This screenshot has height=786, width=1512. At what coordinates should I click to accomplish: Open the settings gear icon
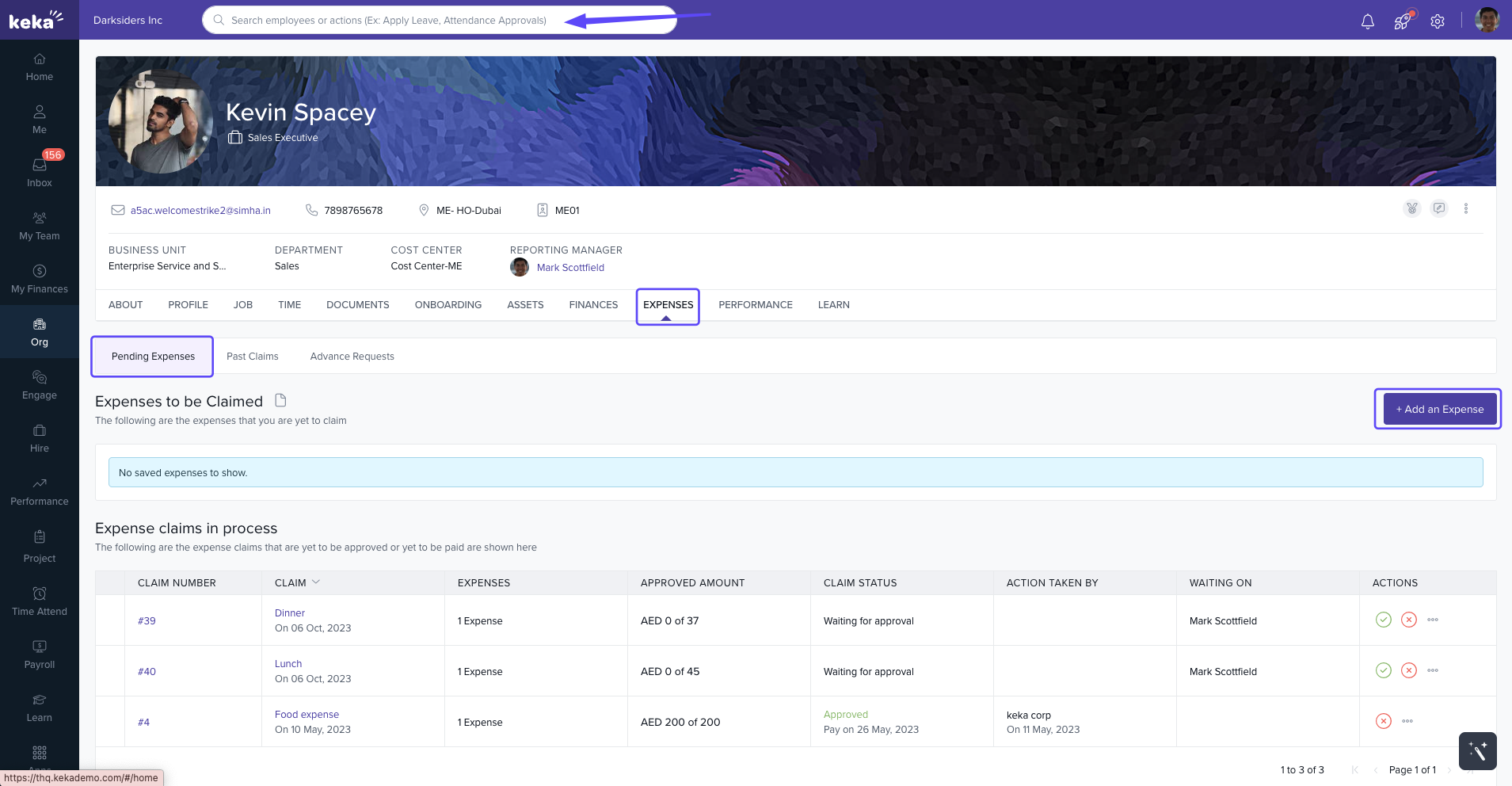pos(1438,21)
